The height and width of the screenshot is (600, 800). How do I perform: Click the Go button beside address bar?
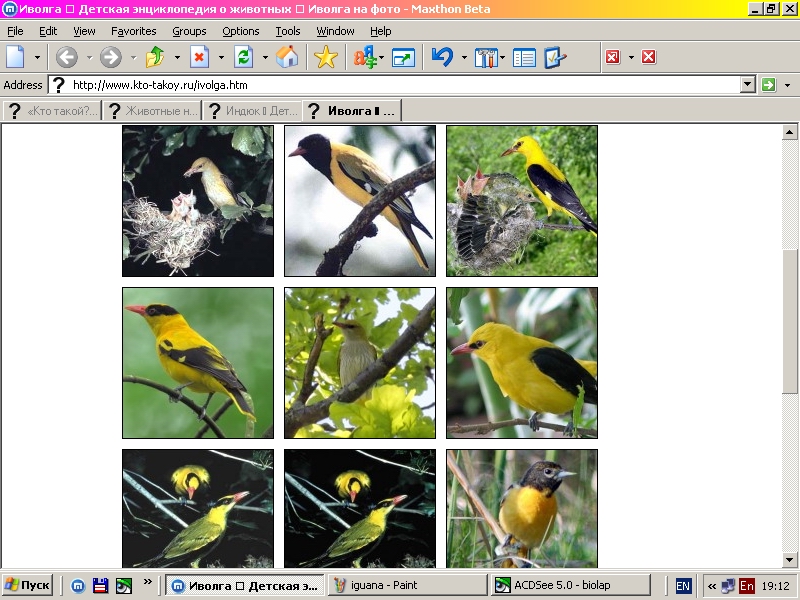(768, 85)
